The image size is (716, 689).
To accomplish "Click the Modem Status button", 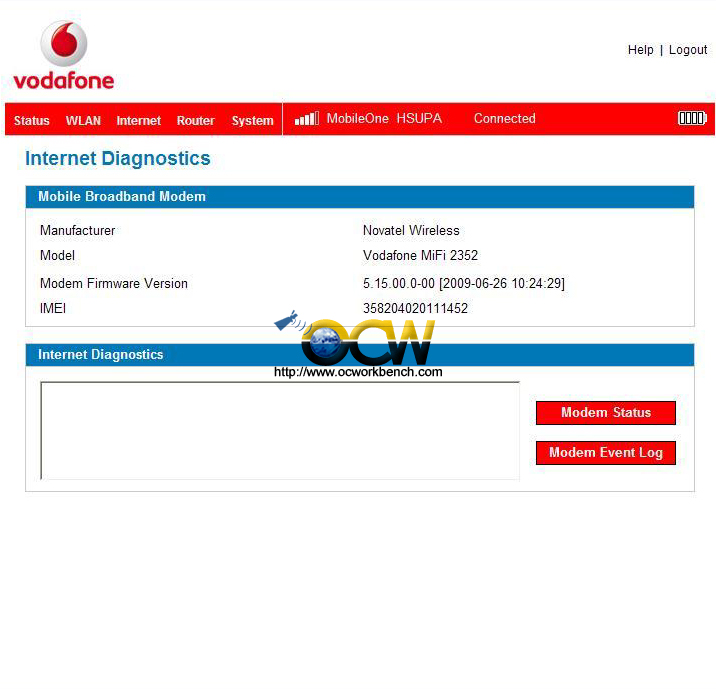I will coord(605,413).
